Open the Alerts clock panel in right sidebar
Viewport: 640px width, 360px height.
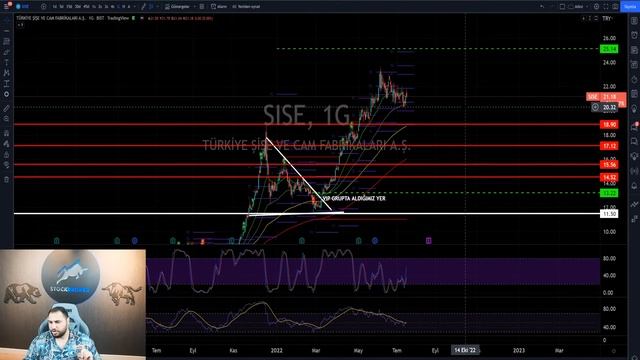(634, 35)
